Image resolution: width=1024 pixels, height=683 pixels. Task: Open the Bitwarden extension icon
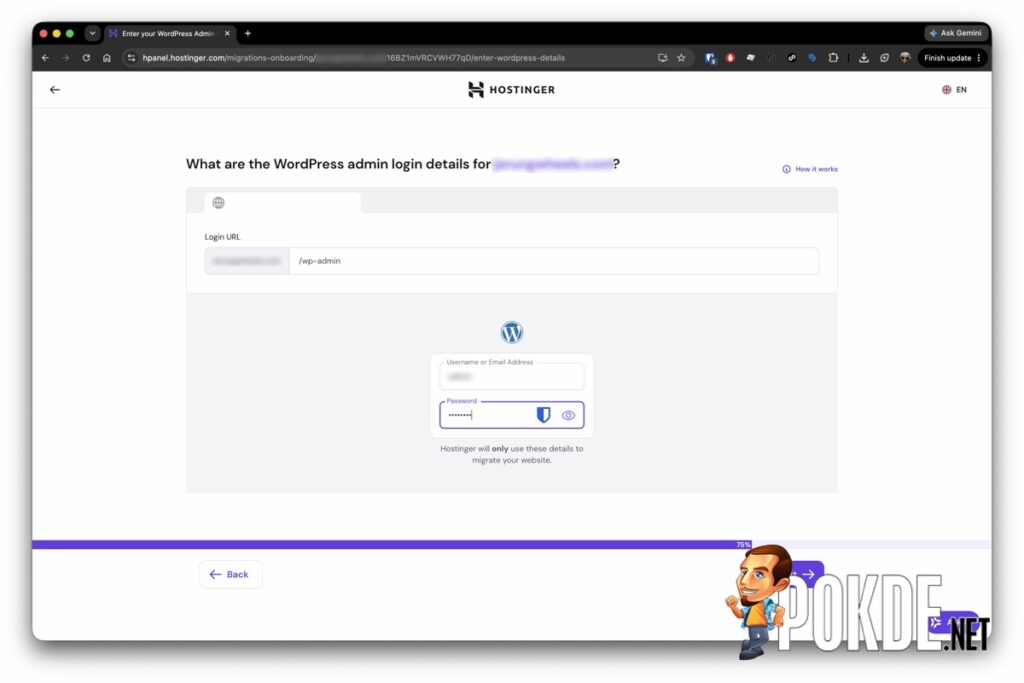710,57
